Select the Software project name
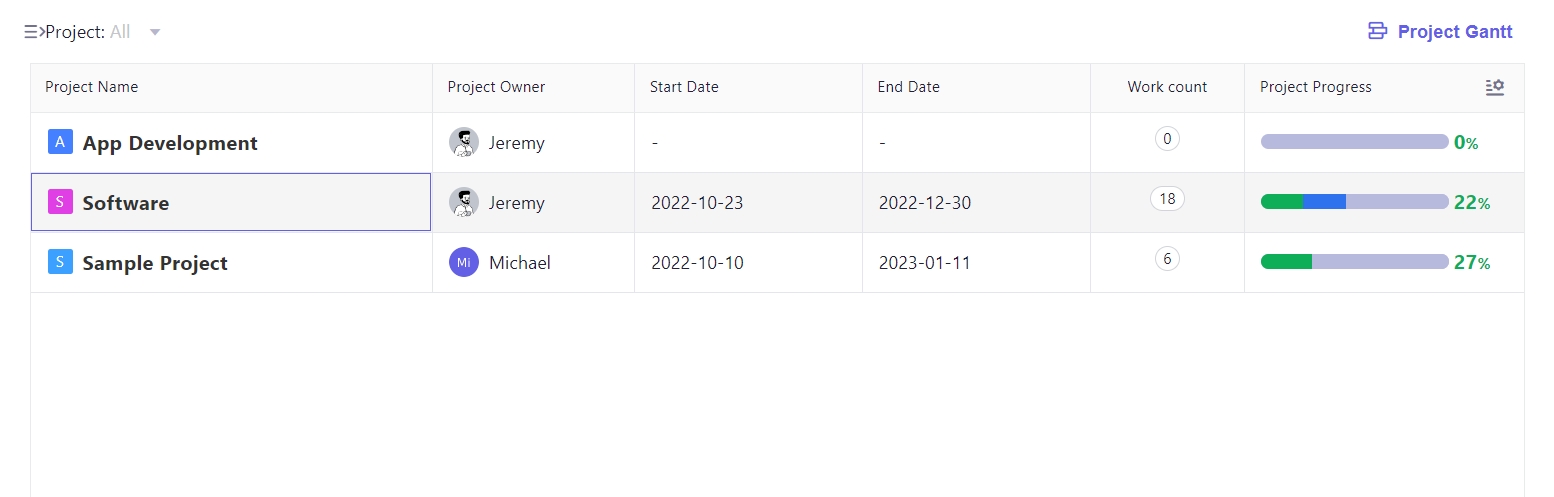 pos(126,203)
